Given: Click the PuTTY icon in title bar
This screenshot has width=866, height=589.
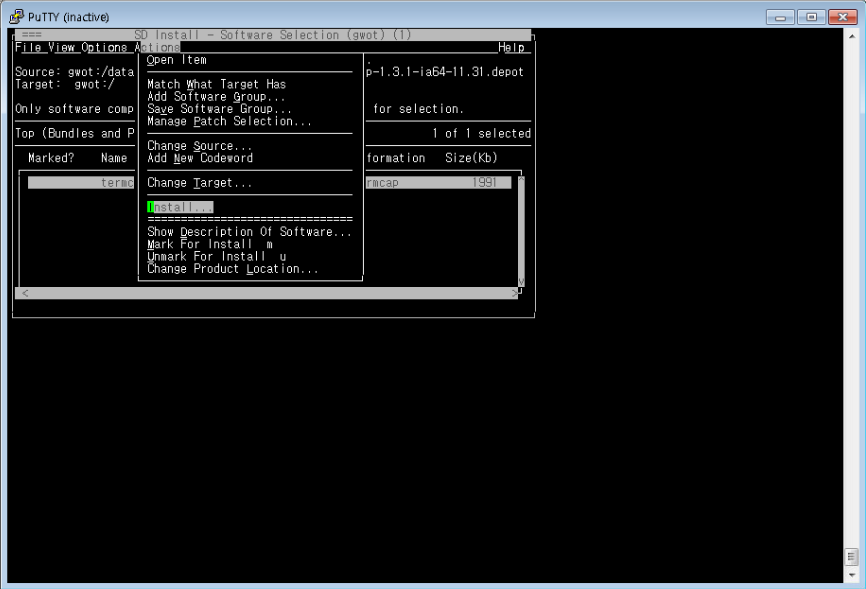Looking at the screenshot, I should pyautogui.click(x=16, y=17).
